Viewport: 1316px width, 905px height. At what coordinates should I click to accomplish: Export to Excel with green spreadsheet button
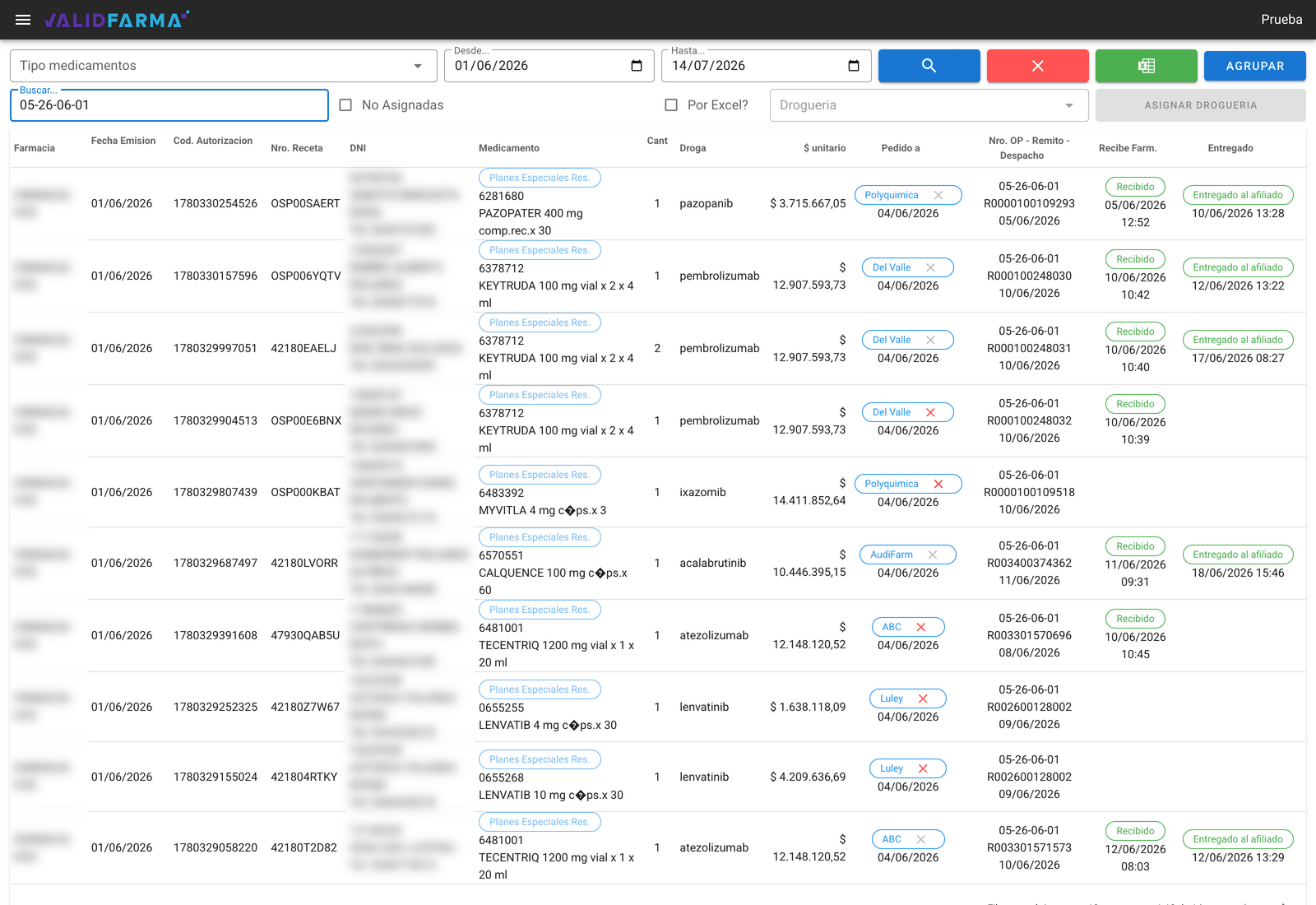pyautogui.click(x=1147, y=66)
